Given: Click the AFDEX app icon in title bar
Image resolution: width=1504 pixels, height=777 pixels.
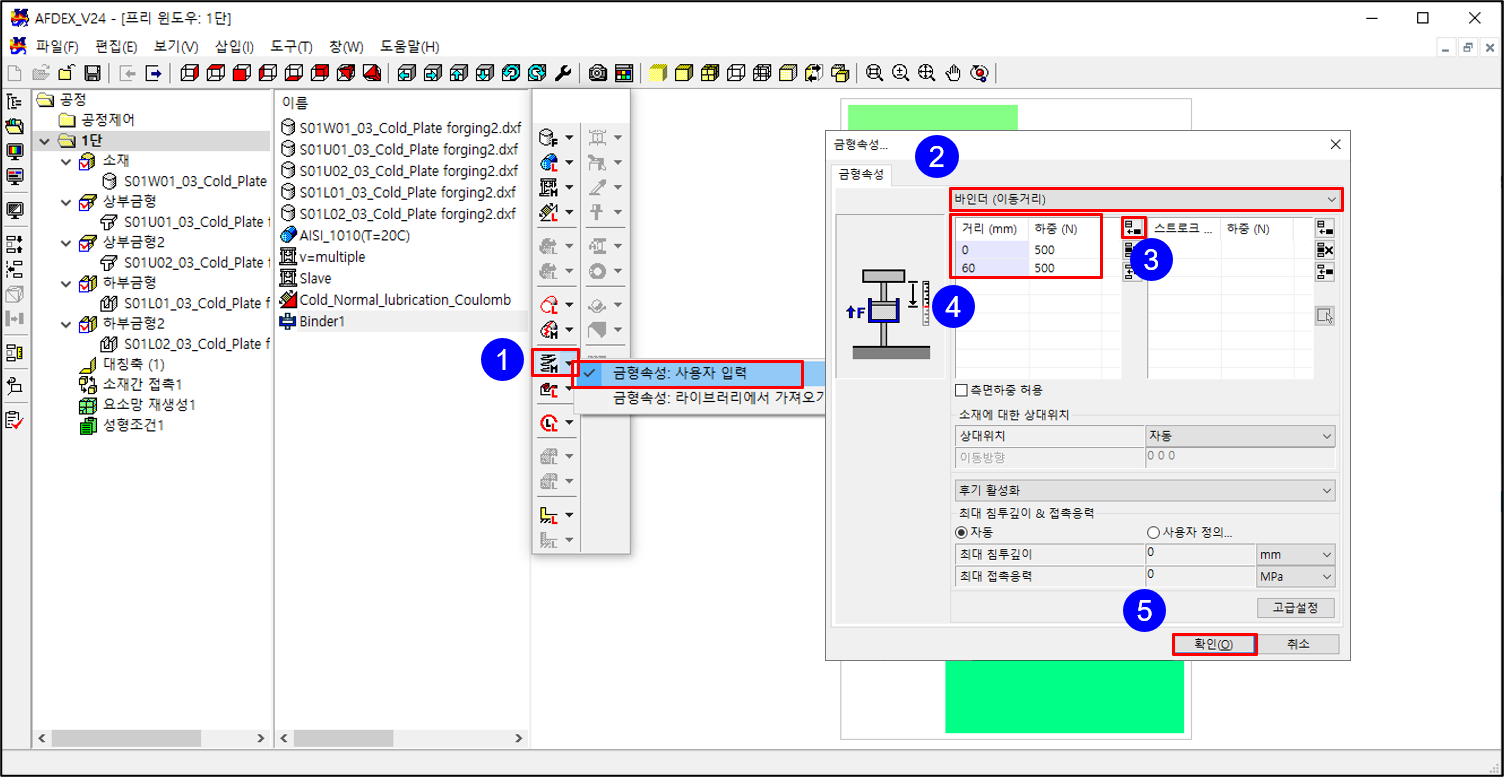Looking at the screenshot, I should pyautogui.click(x=18, y=18).
